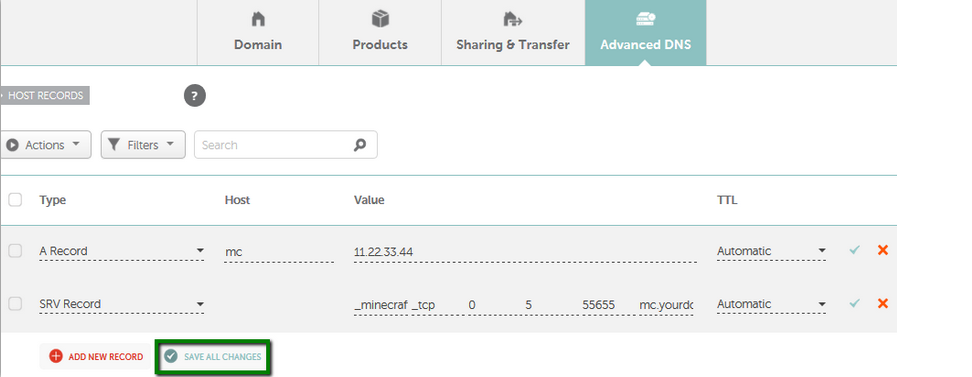The image size is (972, 377).
Task: Toggle the select-all records checkbox
Action: [x=15, y=200]
